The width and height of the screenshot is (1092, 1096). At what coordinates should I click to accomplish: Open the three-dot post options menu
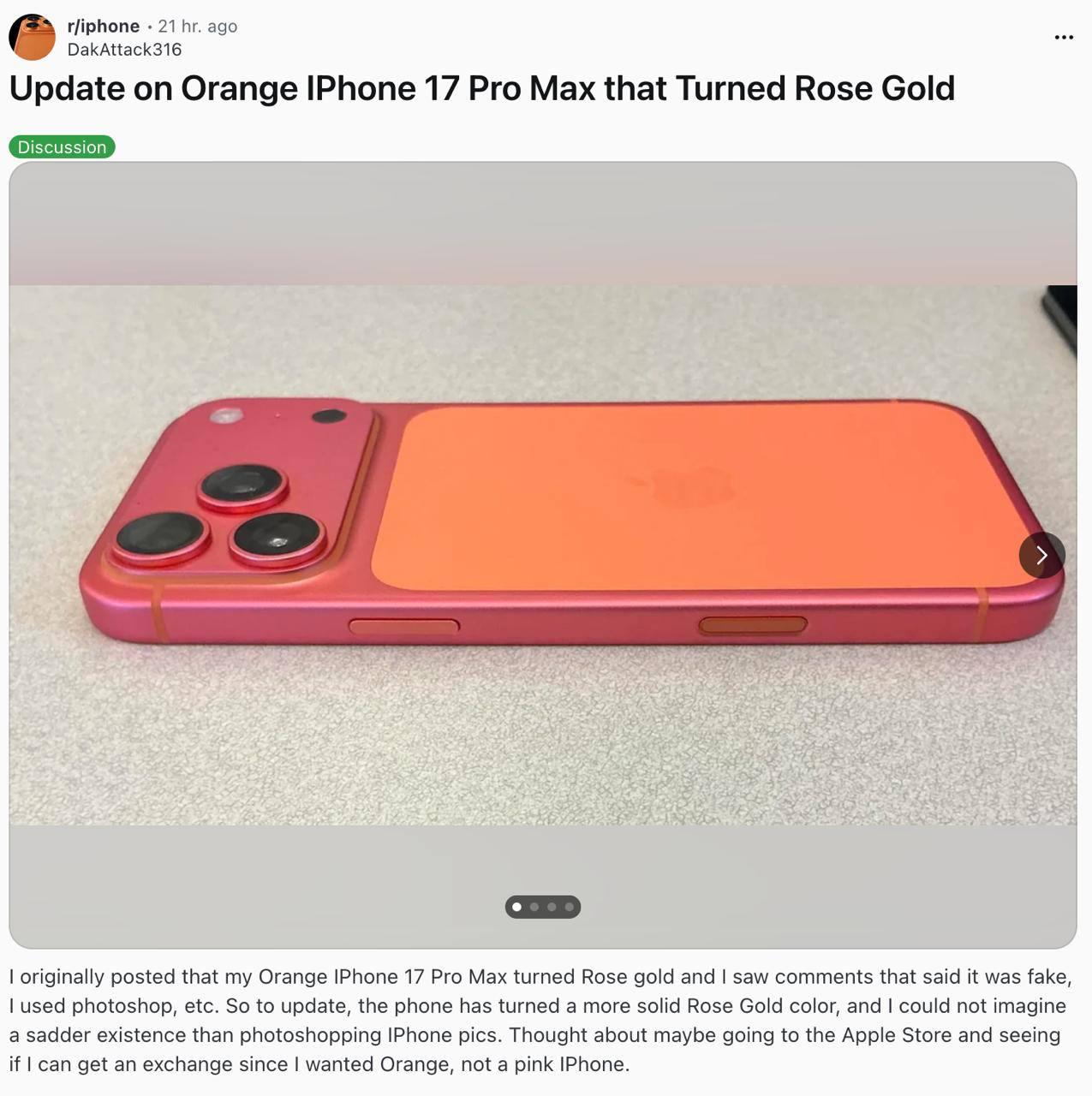1064,37
